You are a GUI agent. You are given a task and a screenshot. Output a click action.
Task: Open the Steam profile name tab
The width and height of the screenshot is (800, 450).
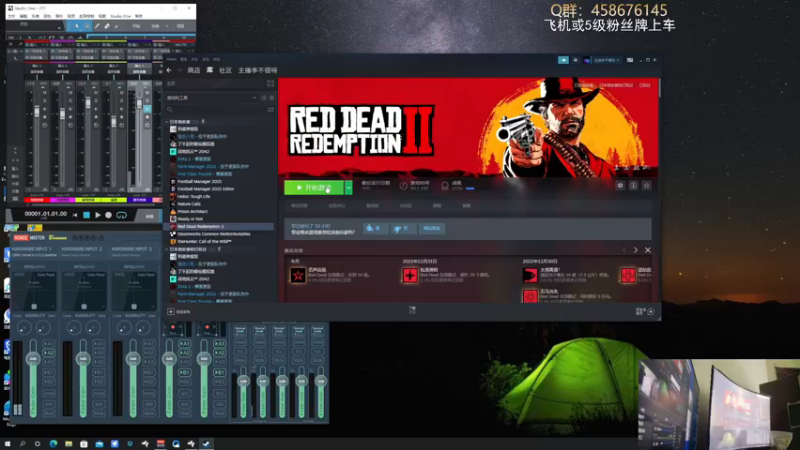(258, 70)
